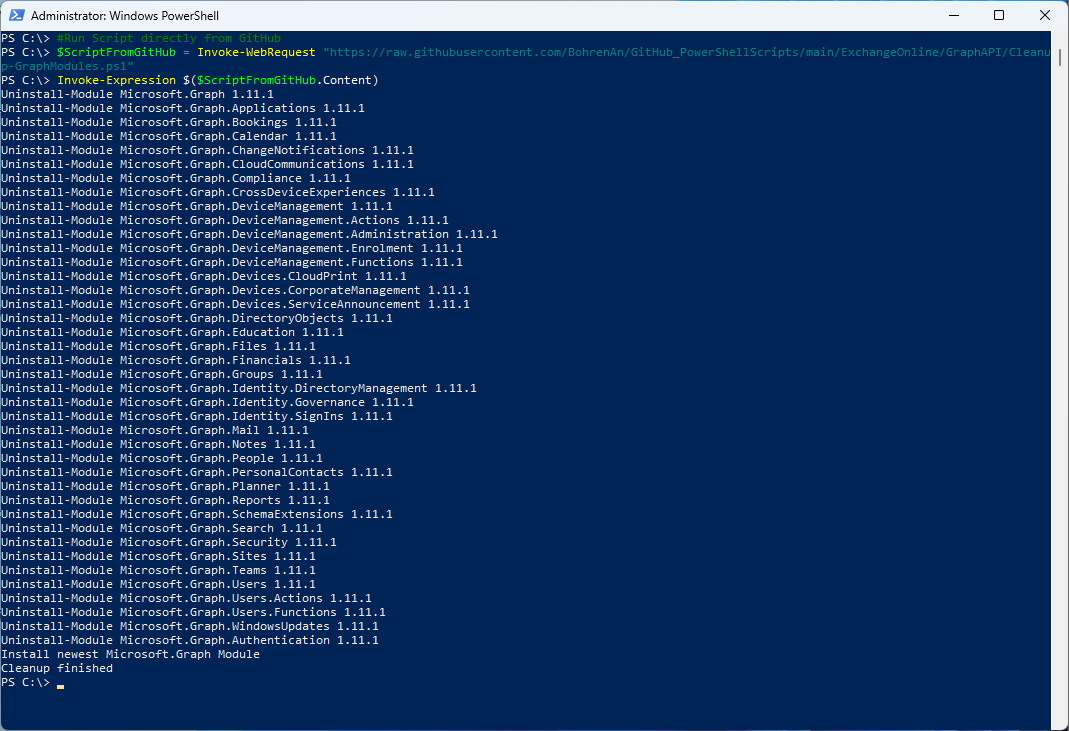Select the 'Invoke-Expression' command word
Screen dimensions: 1069x731
(x=117, y=80)
